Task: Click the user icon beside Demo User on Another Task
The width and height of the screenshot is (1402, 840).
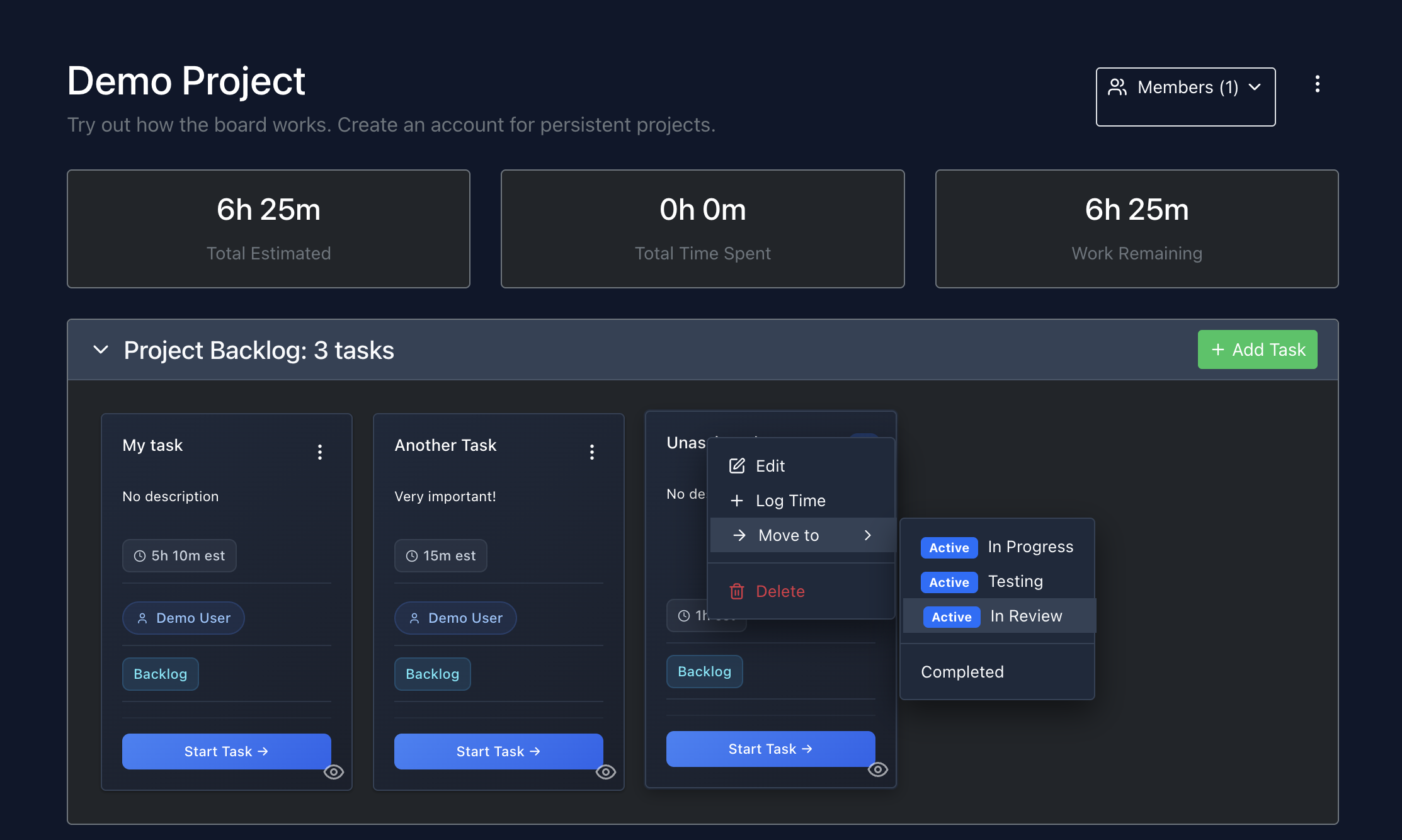Action: tap(413, 618)
